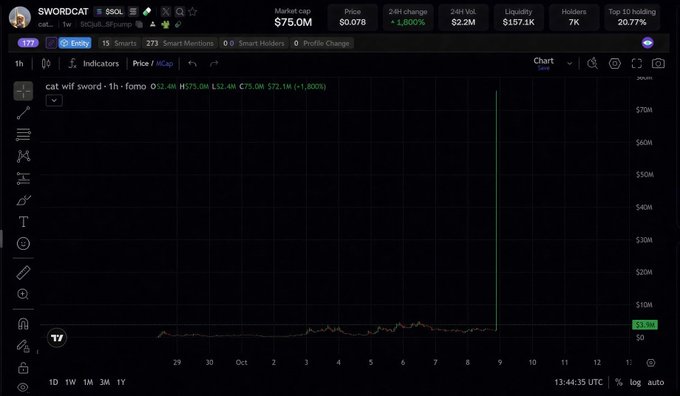
Task: Copy the contract address icon
Action: pyautogui.click(x=139, y=25)
